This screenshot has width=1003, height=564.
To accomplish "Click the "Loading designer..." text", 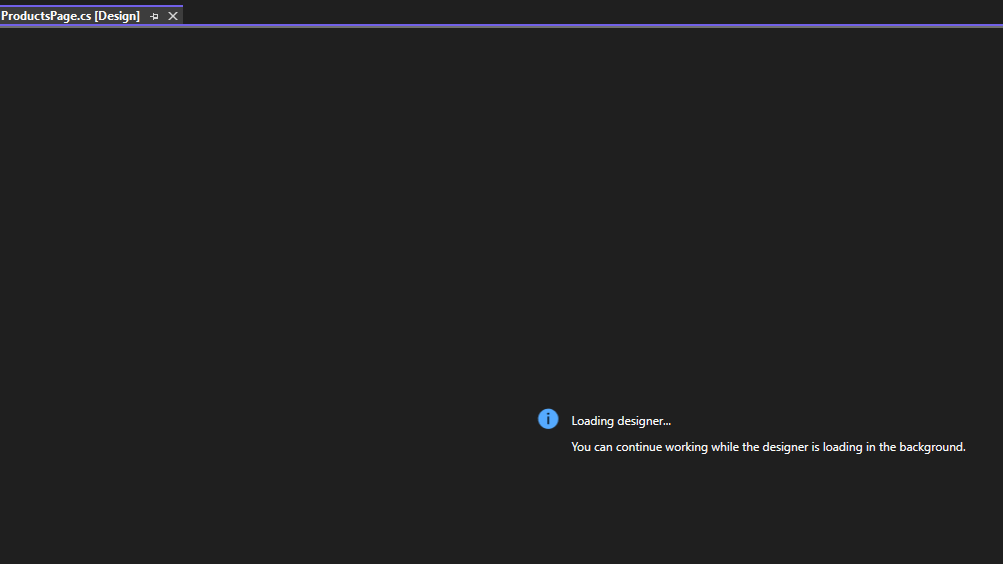I will pyautogui.click(x=620, y=421).
